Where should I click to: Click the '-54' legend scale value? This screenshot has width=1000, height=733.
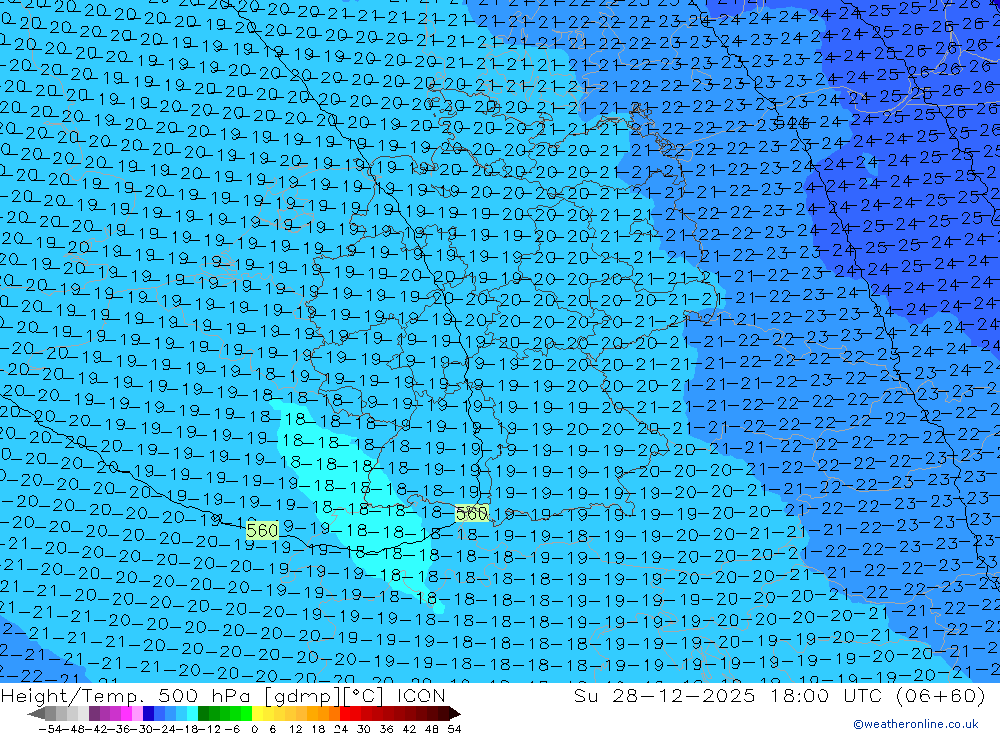click(50, 729)
